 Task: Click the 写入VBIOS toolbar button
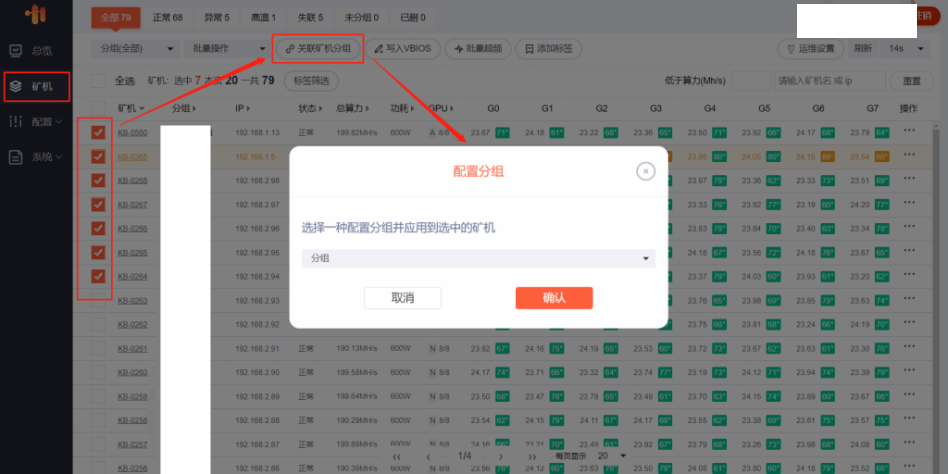[403, 48]
